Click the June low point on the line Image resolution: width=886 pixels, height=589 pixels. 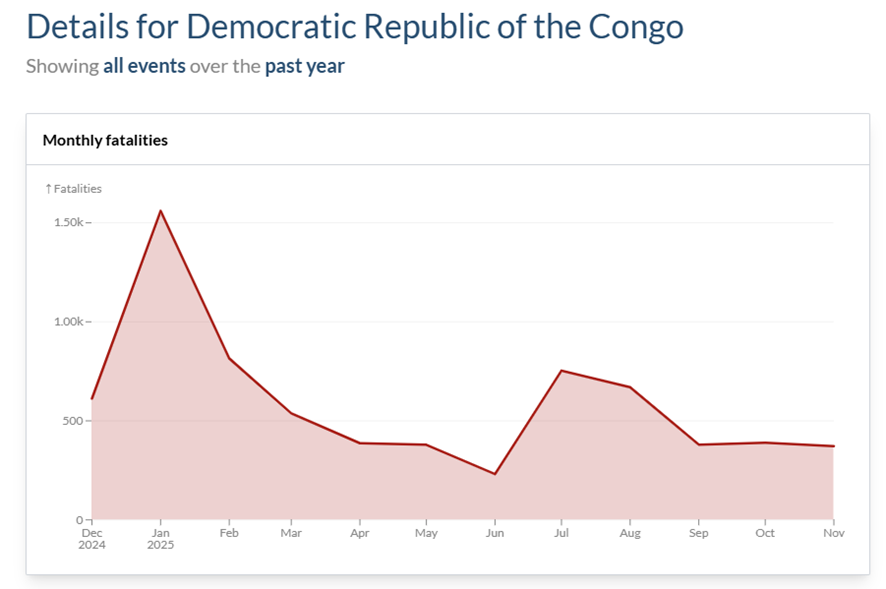495,474
